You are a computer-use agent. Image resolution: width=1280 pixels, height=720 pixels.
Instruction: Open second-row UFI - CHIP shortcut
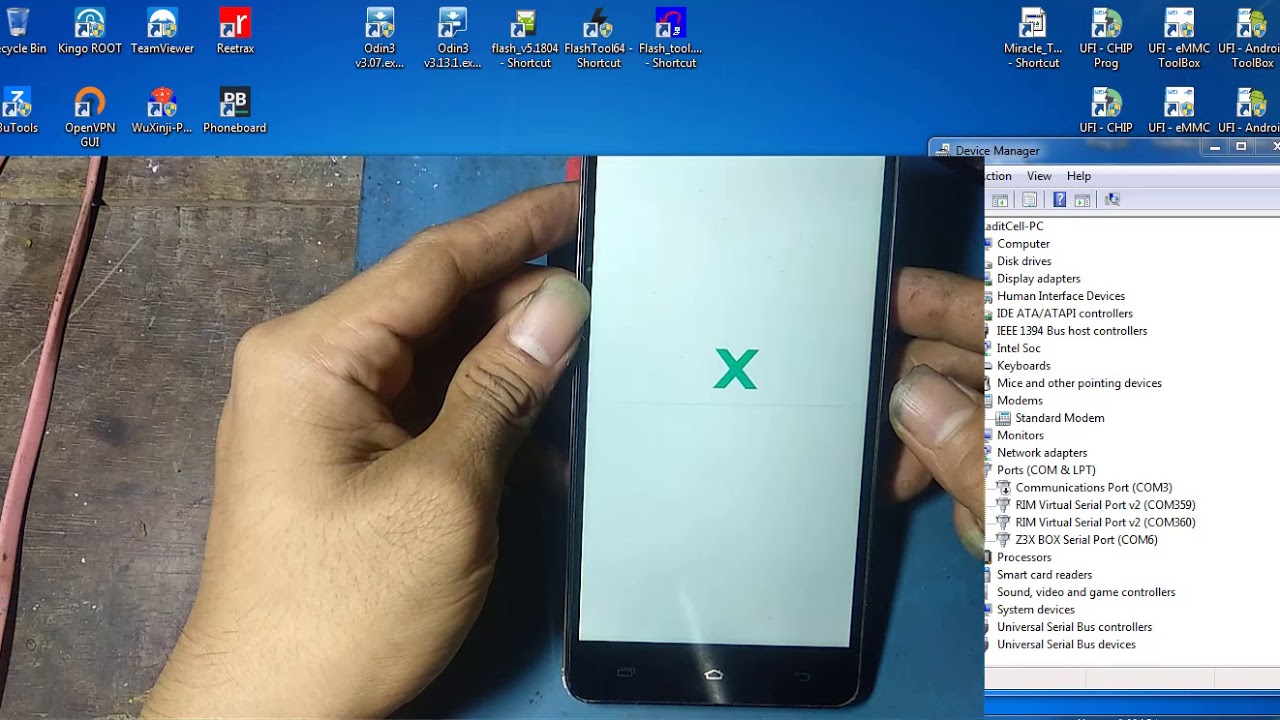(1106, 110)
